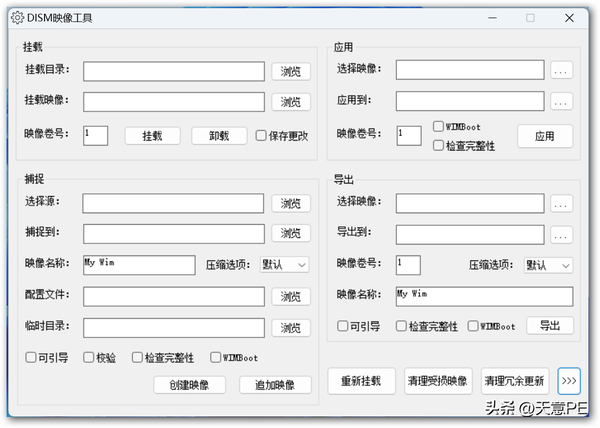Click 映像卷号 field in 挂载 section
This screenshot has height=428, width=600.
point(95,136)
